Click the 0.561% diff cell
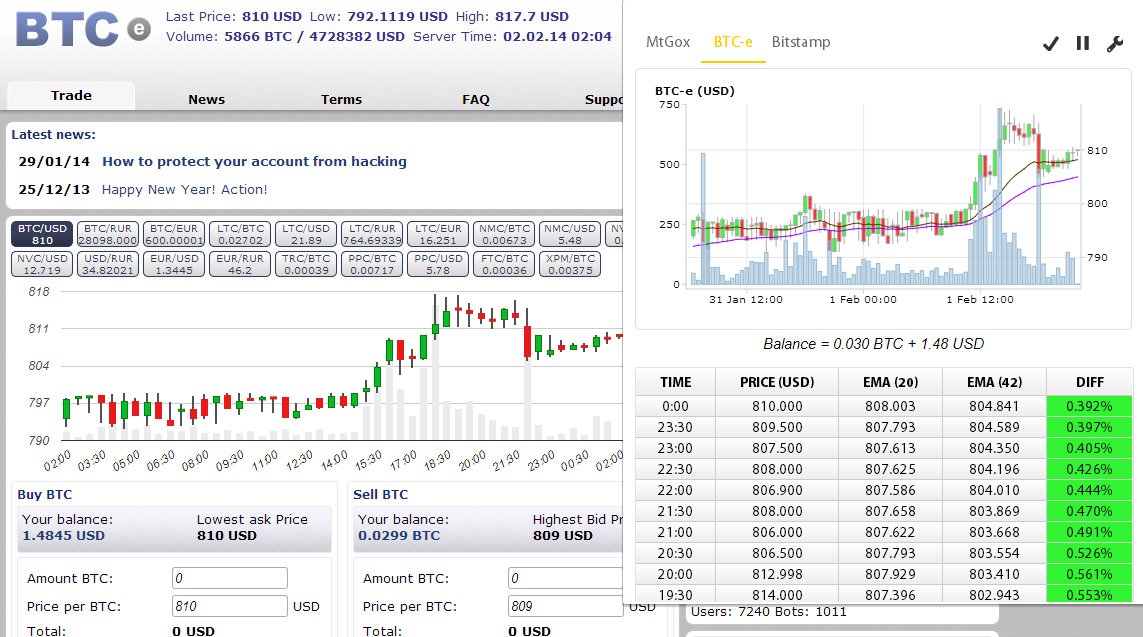Screen dimensions: 1143x637 click(x=1089, y=574)
